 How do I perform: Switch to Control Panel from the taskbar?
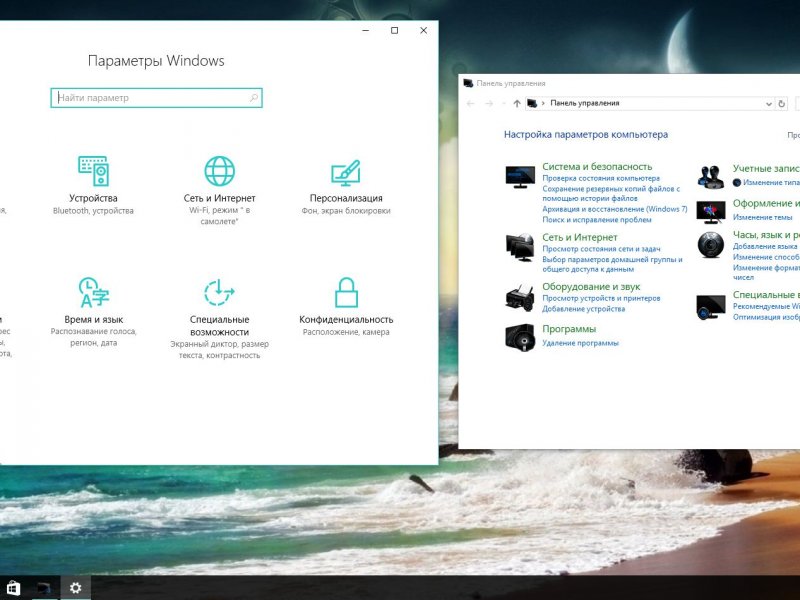45,588
